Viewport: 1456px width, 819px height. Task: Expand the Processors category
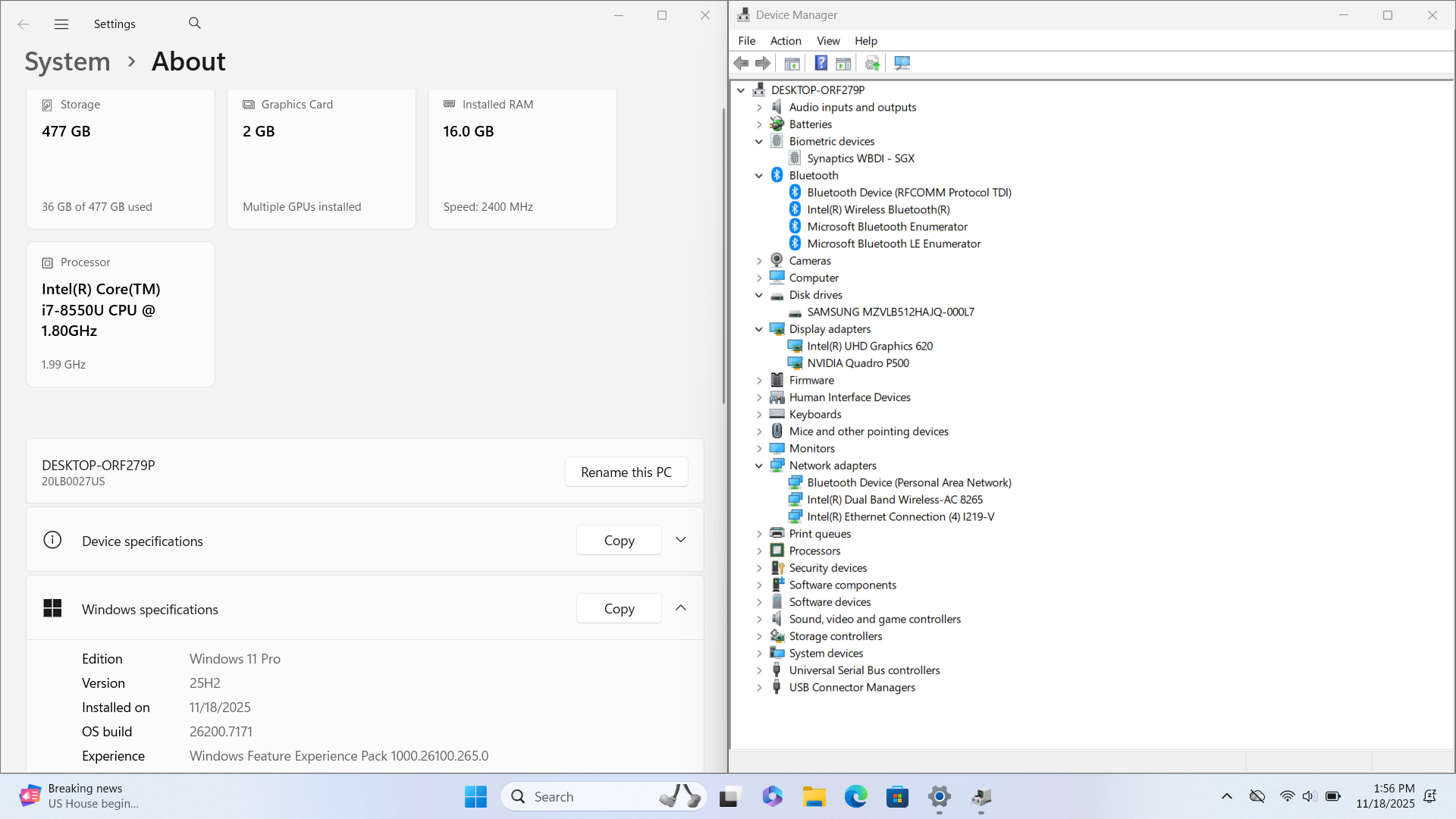click(x=759, y=551)
